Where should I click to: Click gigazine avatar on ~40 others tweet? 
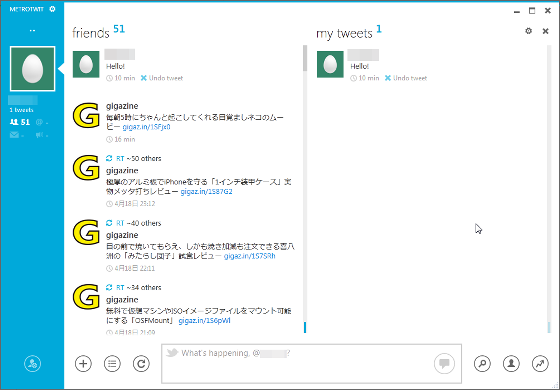86,232
